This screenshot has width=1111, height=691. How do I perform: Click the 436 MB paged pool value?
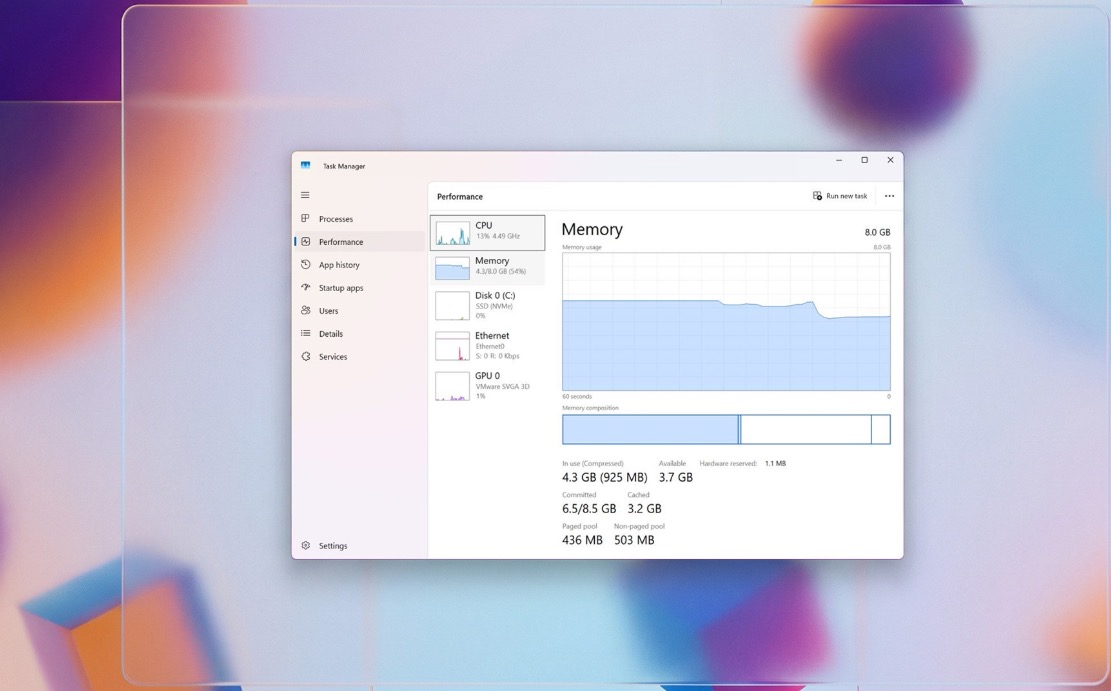pos(582,540)
